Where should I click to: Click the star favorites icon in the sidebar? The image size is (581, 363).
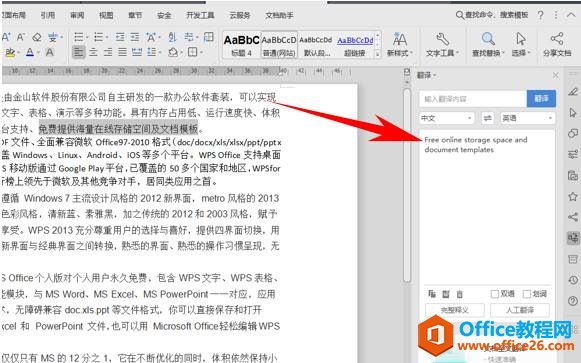(573, 196)
